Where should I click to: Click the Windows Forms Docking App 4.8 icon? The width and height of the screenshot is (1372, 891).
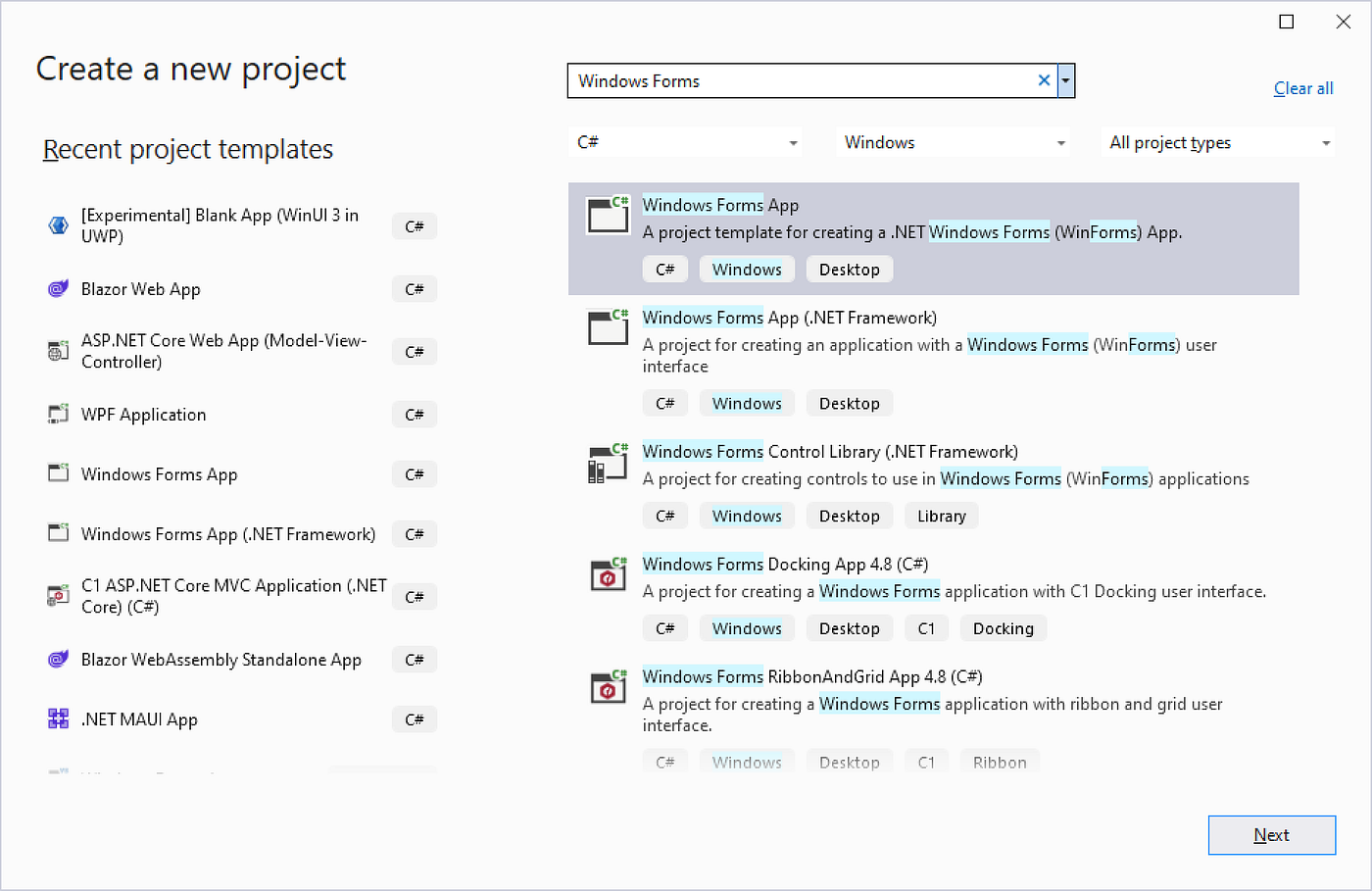pos(608,576)
